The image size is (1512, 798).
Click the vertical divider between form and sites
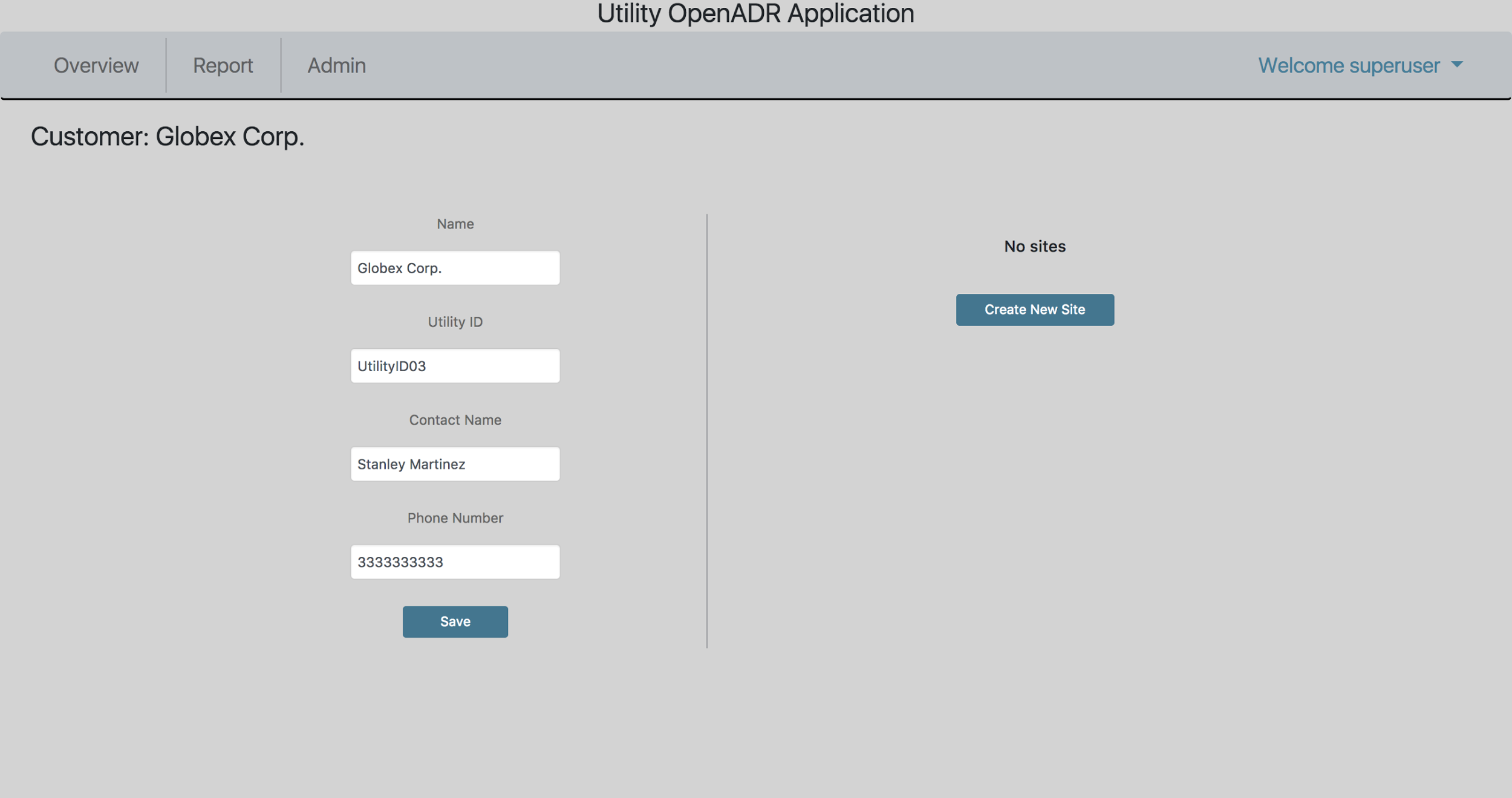point(706,430)
